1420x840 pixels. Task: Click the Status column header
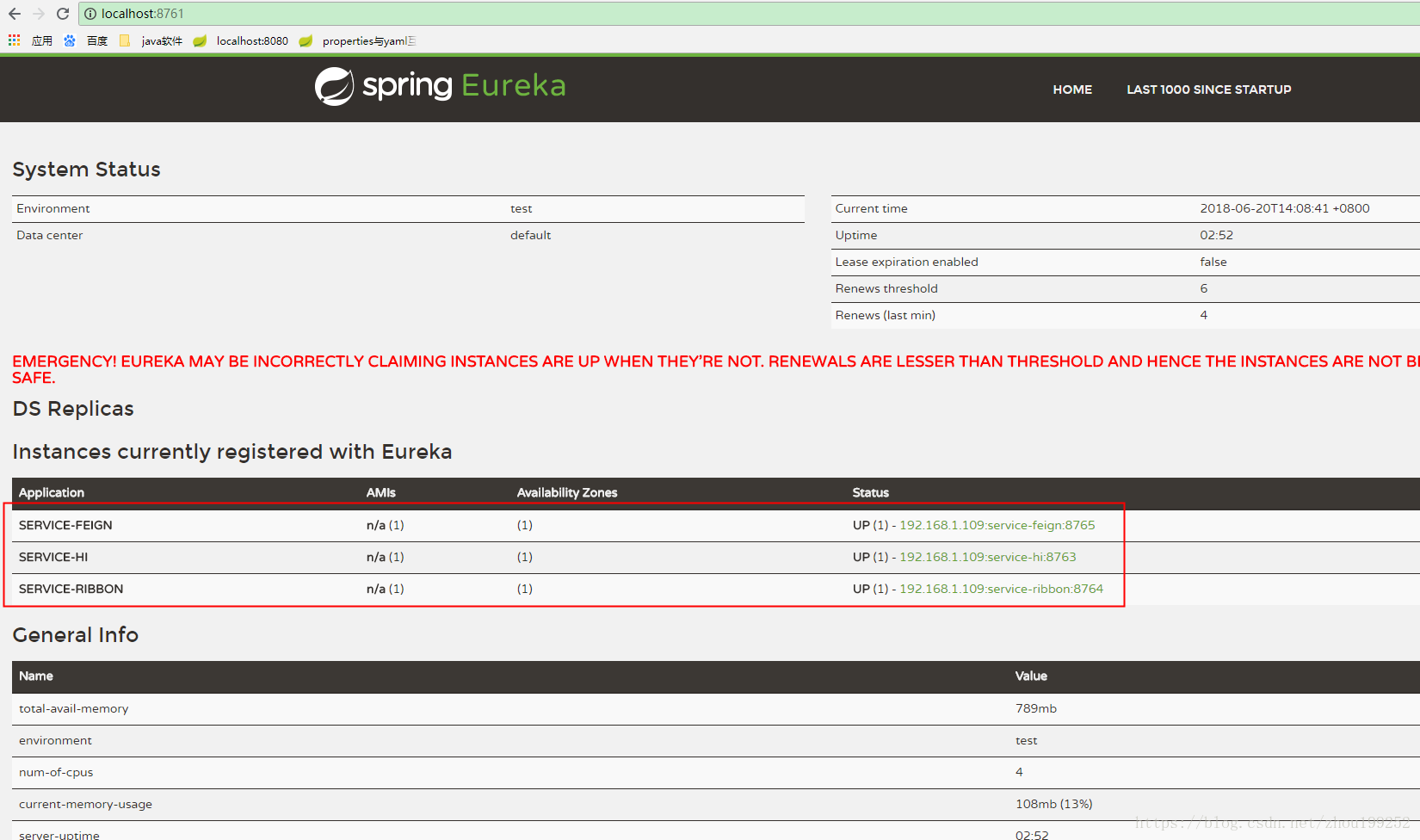871,492
